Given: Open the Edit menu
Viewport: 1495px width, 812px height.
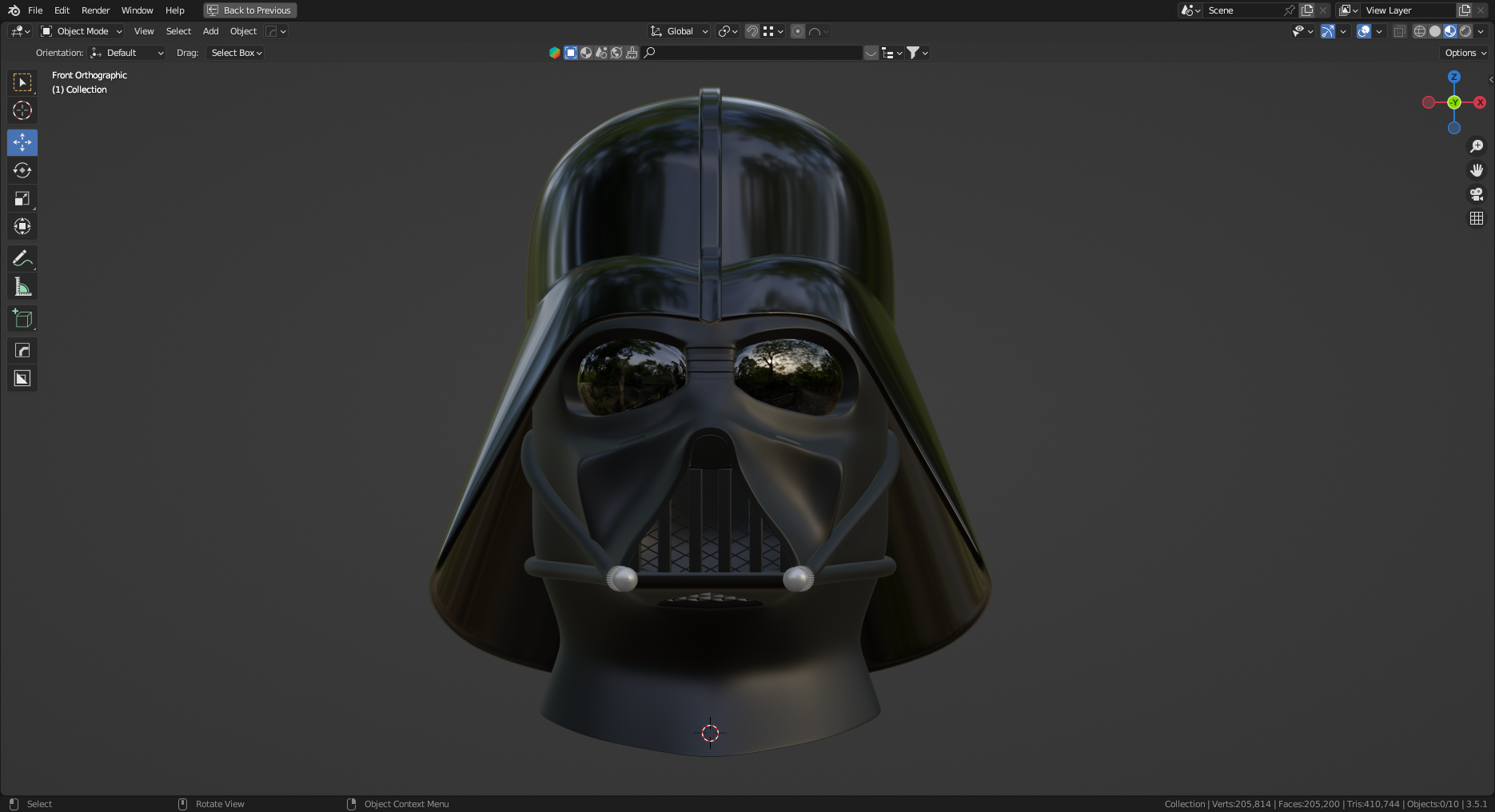Looking at the screenshot, I should pos(62,10).
